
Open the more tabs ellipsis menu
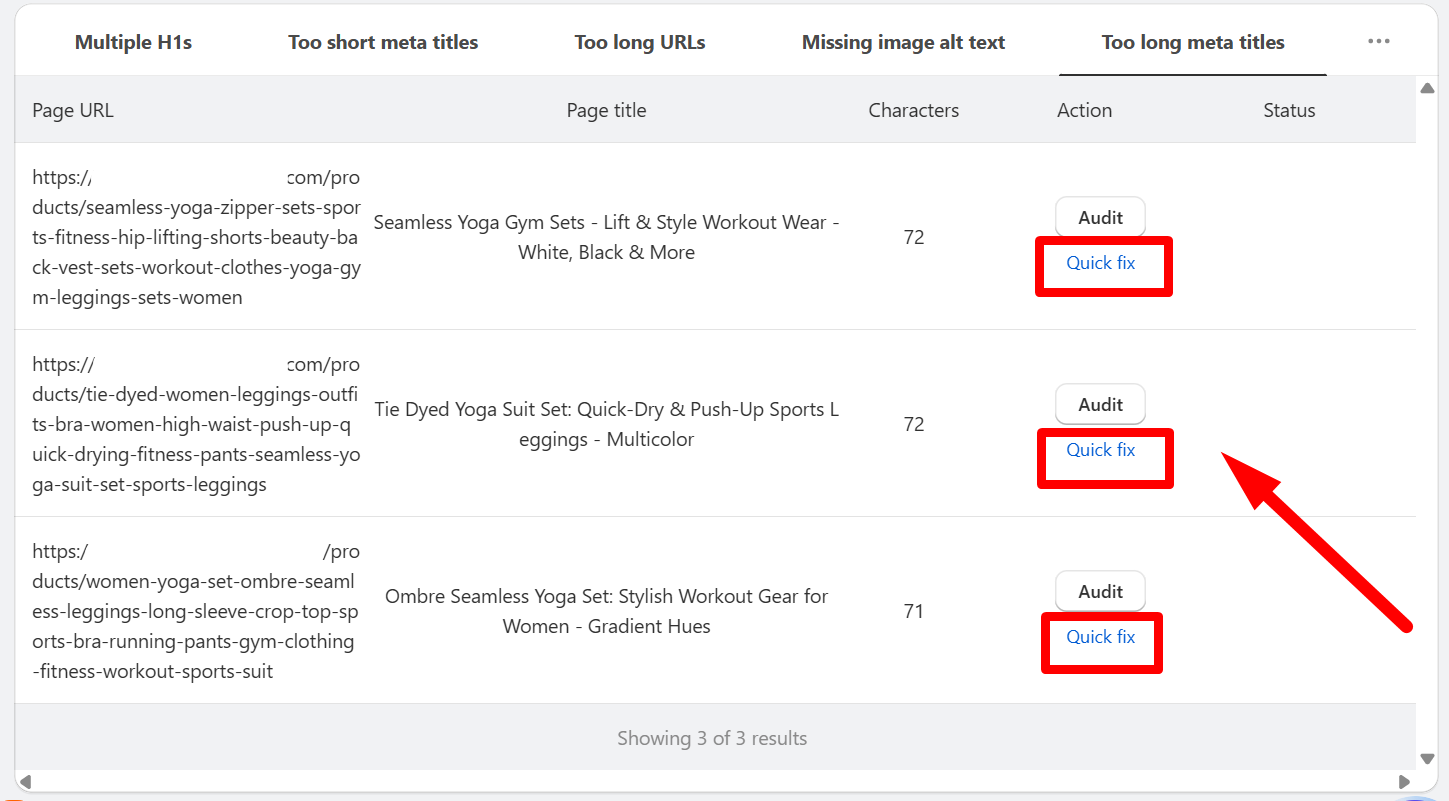click(1379, 42)
